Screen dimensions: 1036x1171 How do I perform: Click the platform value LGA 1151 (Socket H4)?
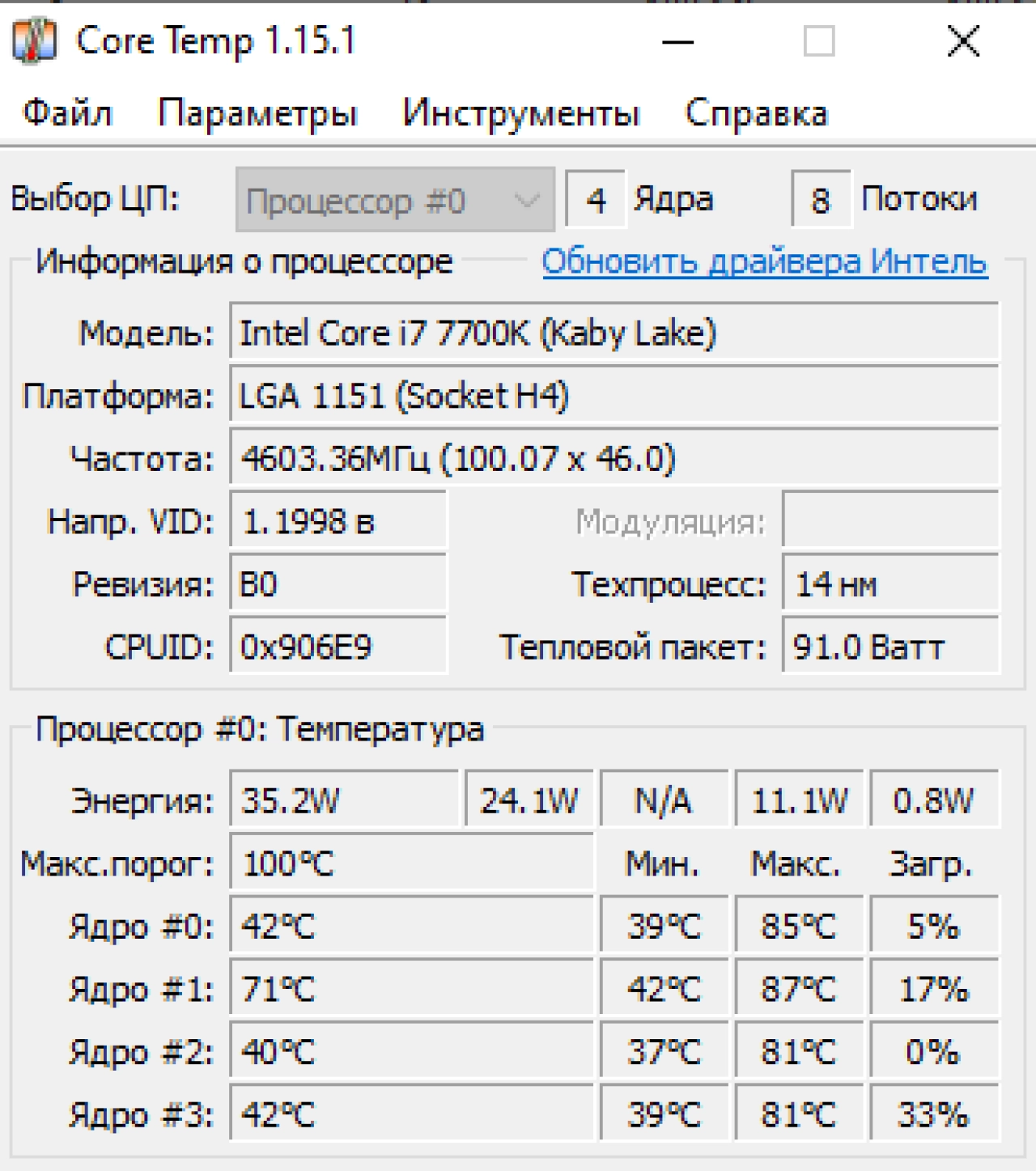point(614,395)
